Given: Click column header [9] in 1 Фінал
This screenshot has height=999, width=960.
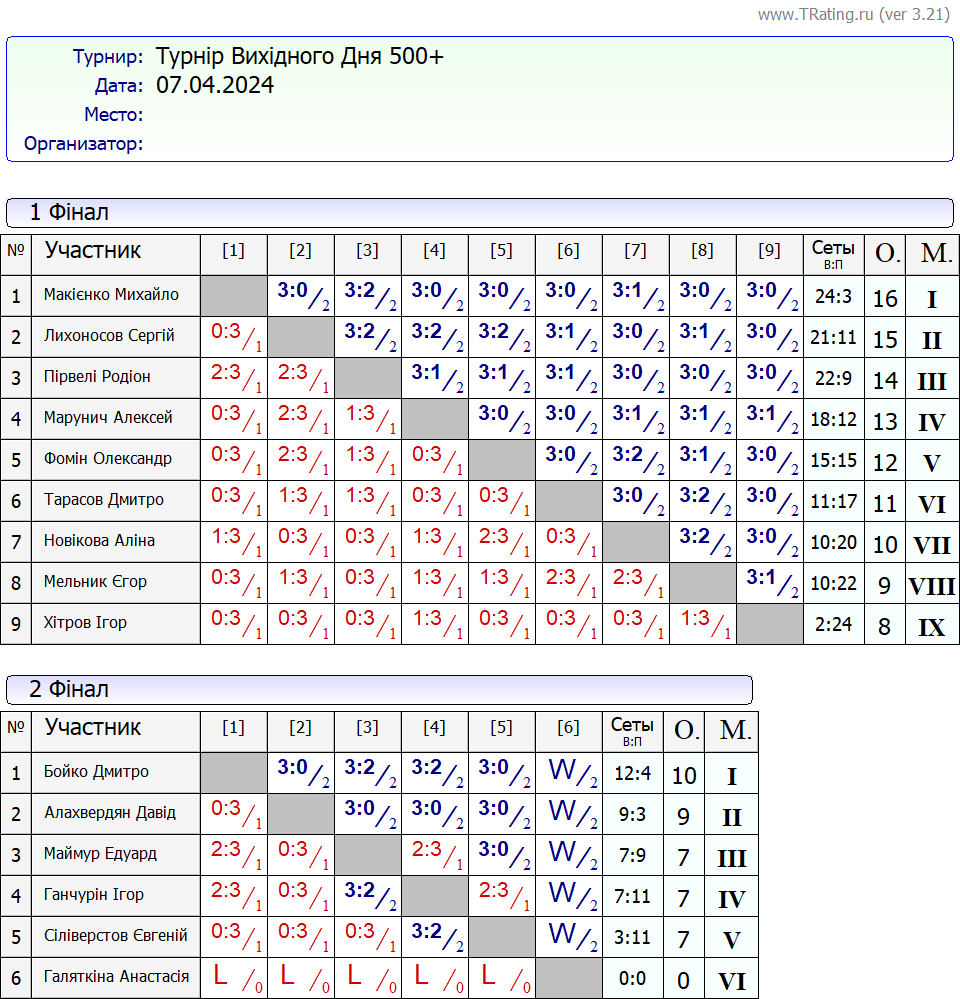Looking at the screenshot, I should click(x=769, y=251).
